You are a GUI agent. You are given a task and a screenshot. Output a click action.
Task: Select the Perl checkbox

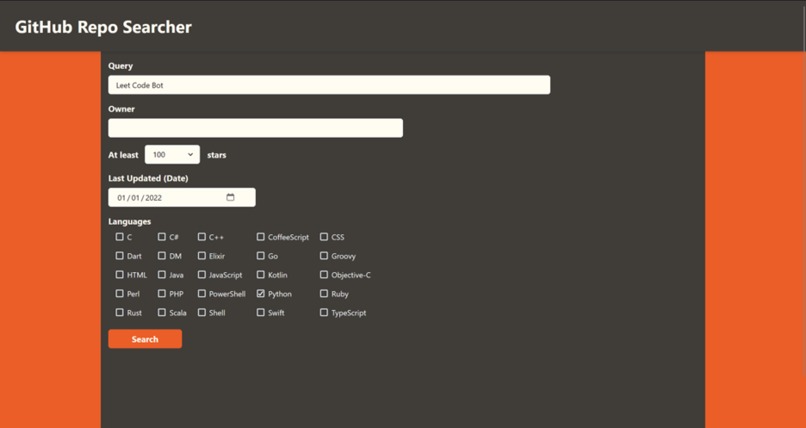120,293
